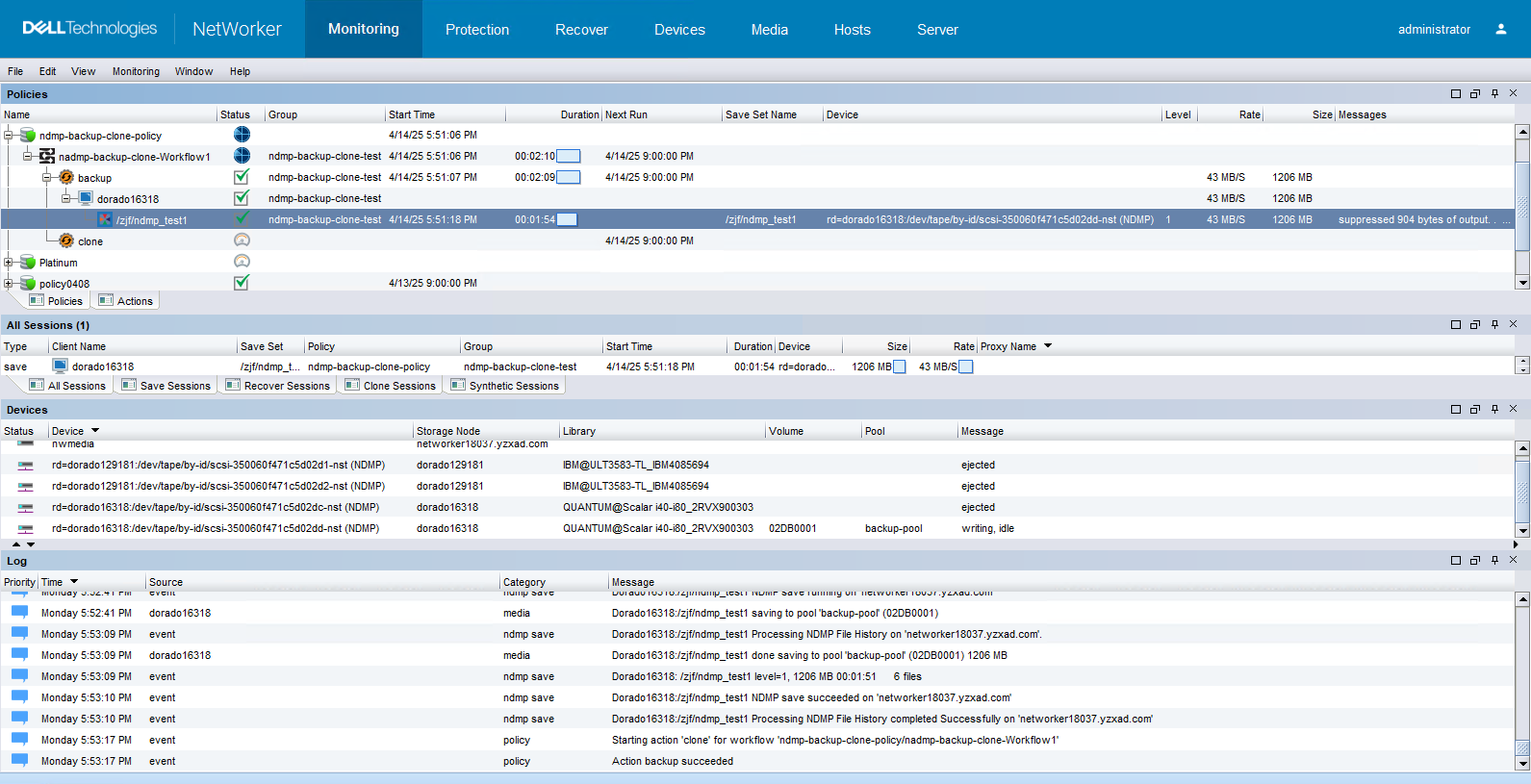The width and height of the screenshot is (1531, 784).
Task: Expand the Platinum policy node
Action: (9, 262)
